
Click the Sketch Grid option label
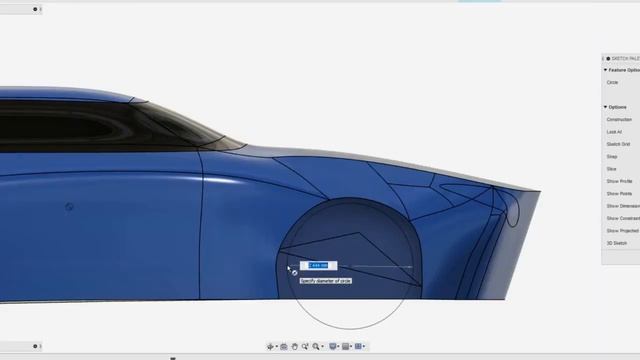pos(618,144)
